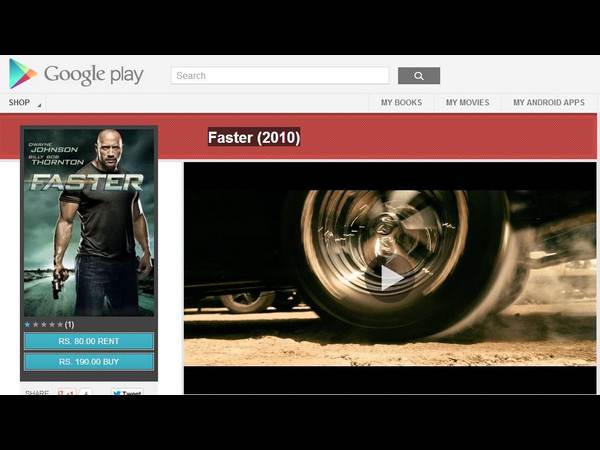Expand the Shop dropdown menu

click(x=20, y=102)
